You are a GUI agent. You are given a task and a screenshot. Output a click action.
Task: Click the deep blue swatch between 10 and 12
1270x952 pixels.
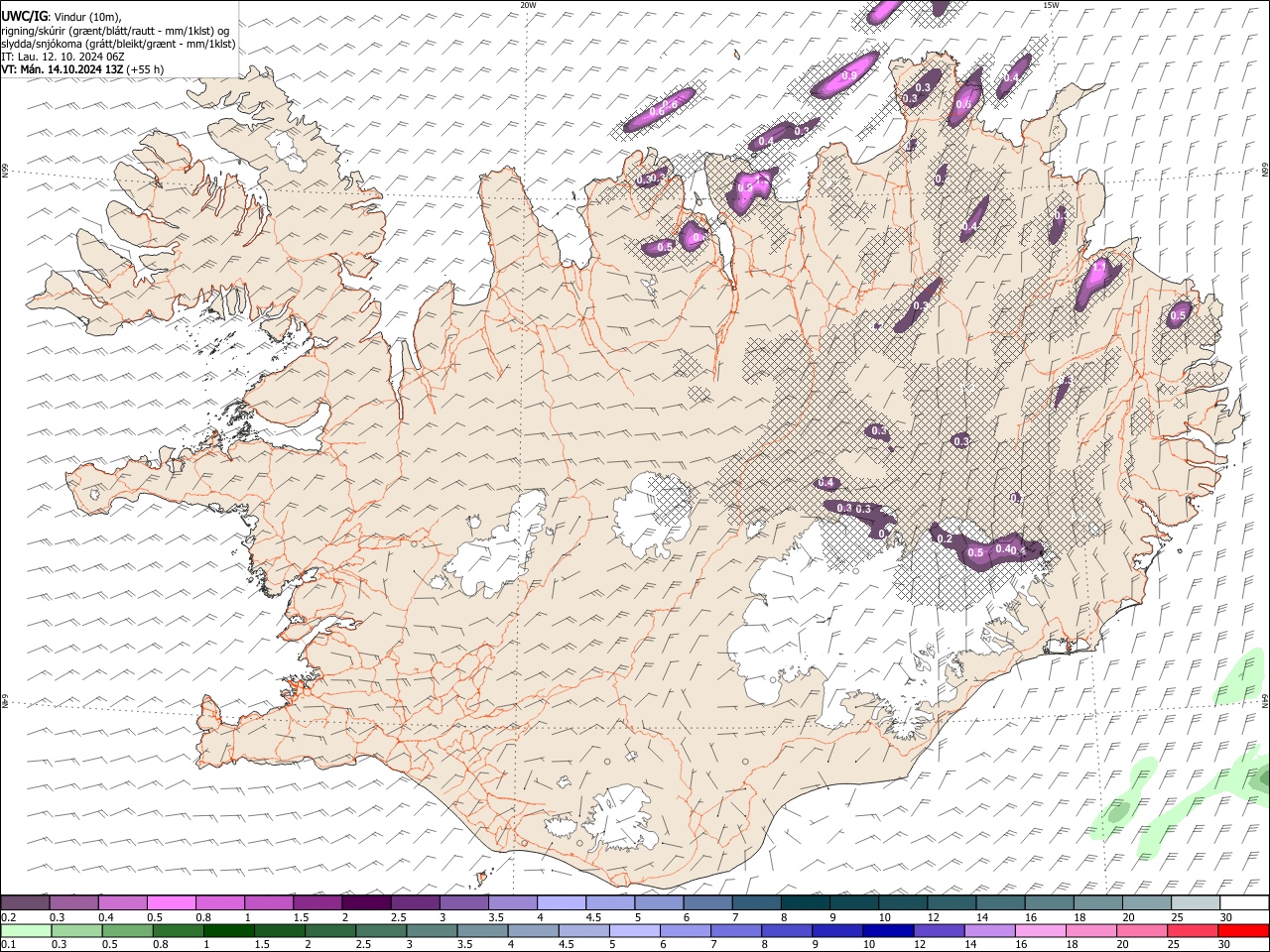tap(888, 930)
